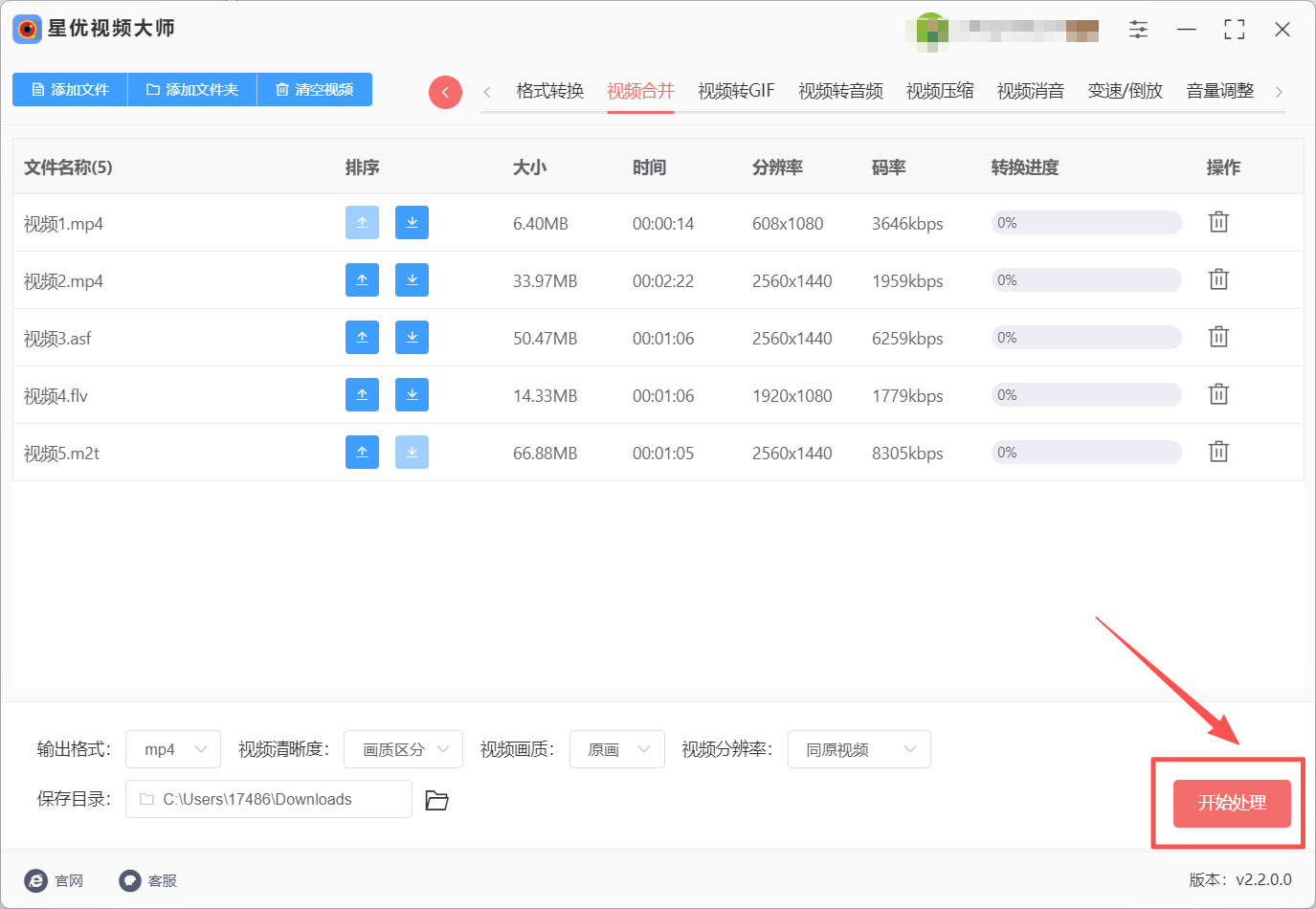Select file name 视频5.m2t
1316x909 pixels.
point(61,454)
